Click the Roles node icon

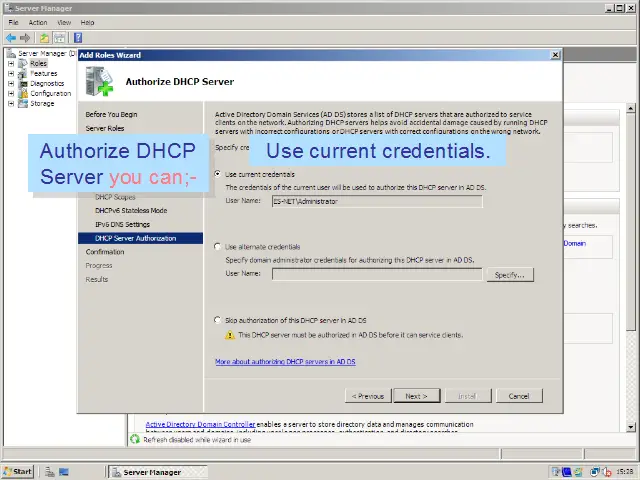tap(23, 64)
